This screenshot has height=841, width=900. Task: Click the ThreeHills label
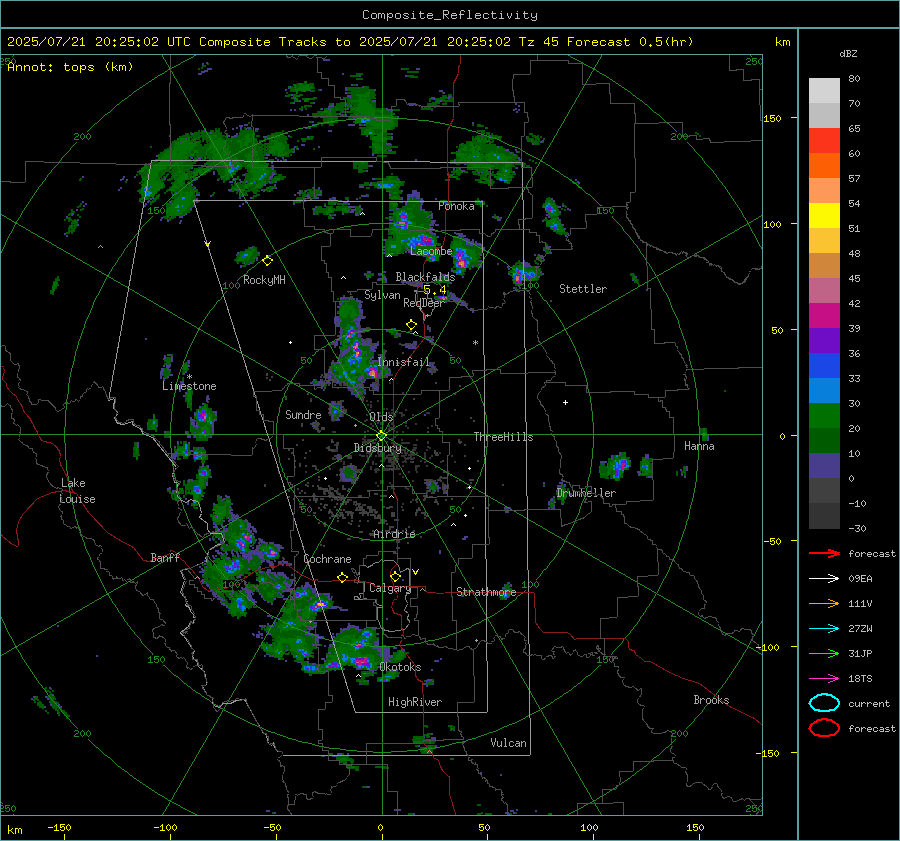pyautogui.click(x=503, y=437)
